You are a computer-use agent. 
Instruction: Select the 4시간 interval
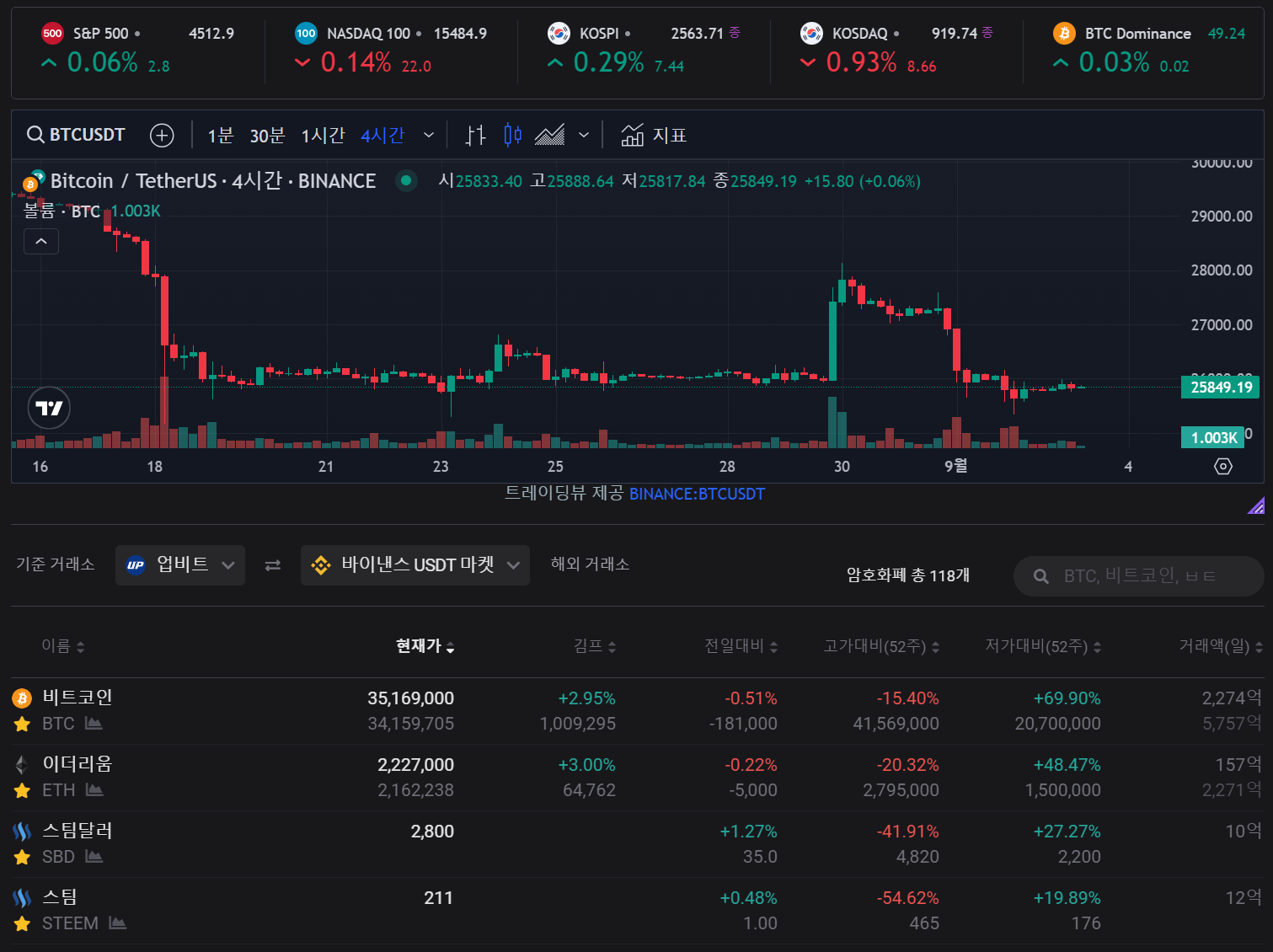tap(382, 135)
